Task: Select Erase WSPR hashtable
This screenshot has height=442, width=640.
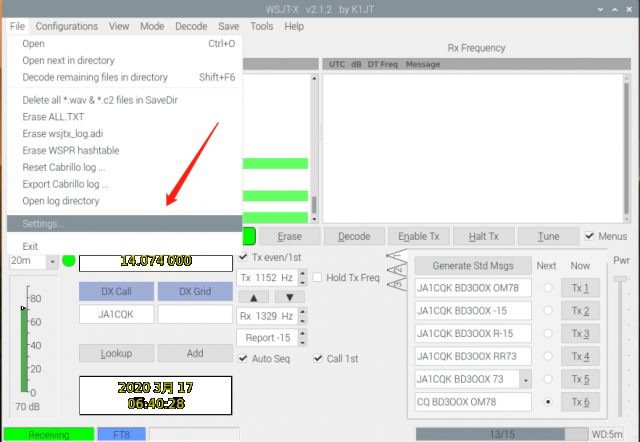Action: 124,151
